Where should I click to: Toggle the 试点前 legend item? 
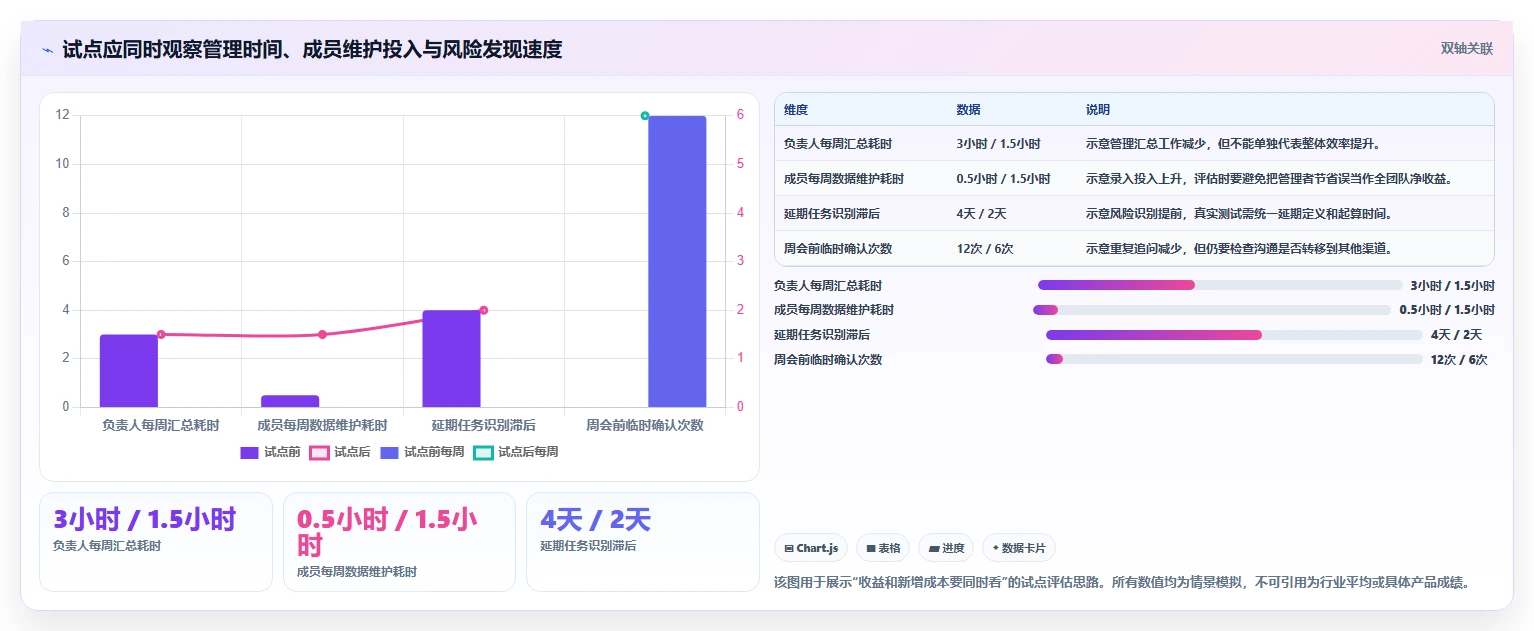point(270,452)
